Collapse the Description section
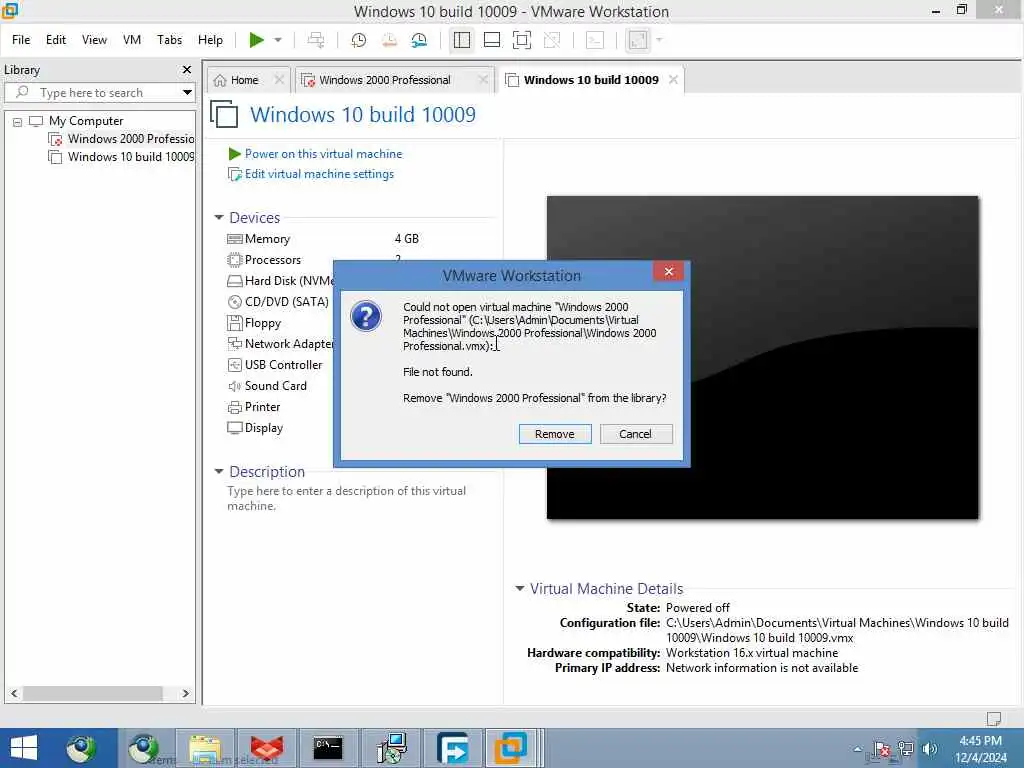The image size is (1024, 768). [x=219, y=472]
